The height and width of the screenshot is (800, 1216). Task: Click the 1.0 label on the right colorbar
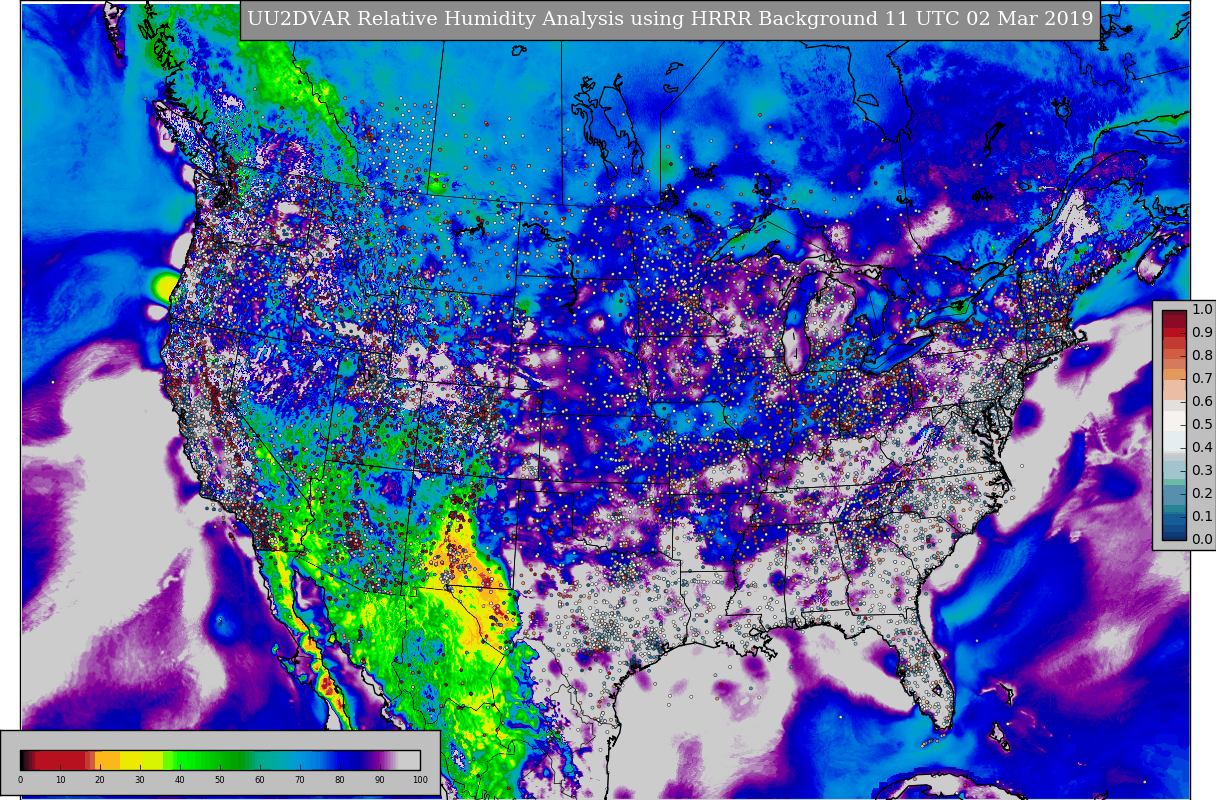click(x=1202, y=310)
